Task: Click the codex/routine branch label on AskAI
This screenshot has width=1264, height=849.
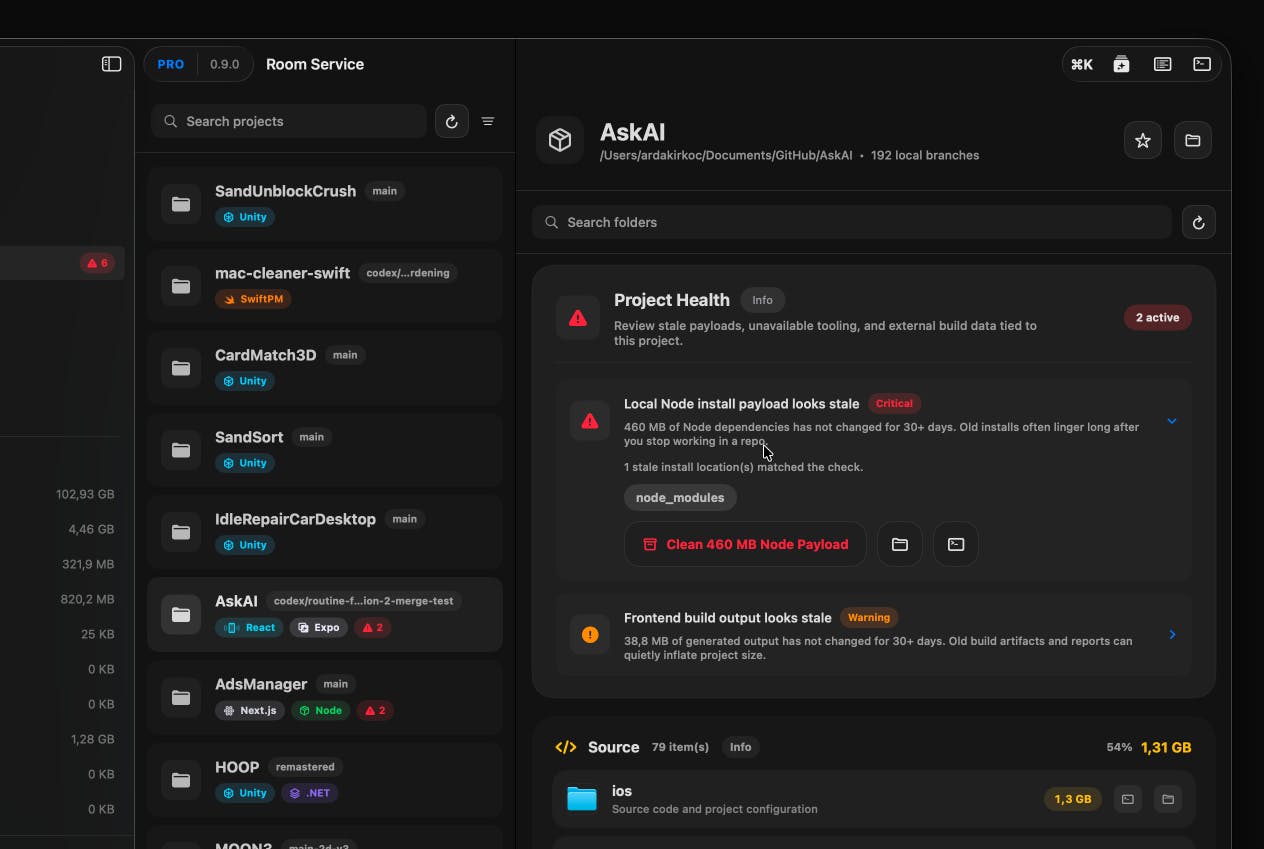Action: 364,601
